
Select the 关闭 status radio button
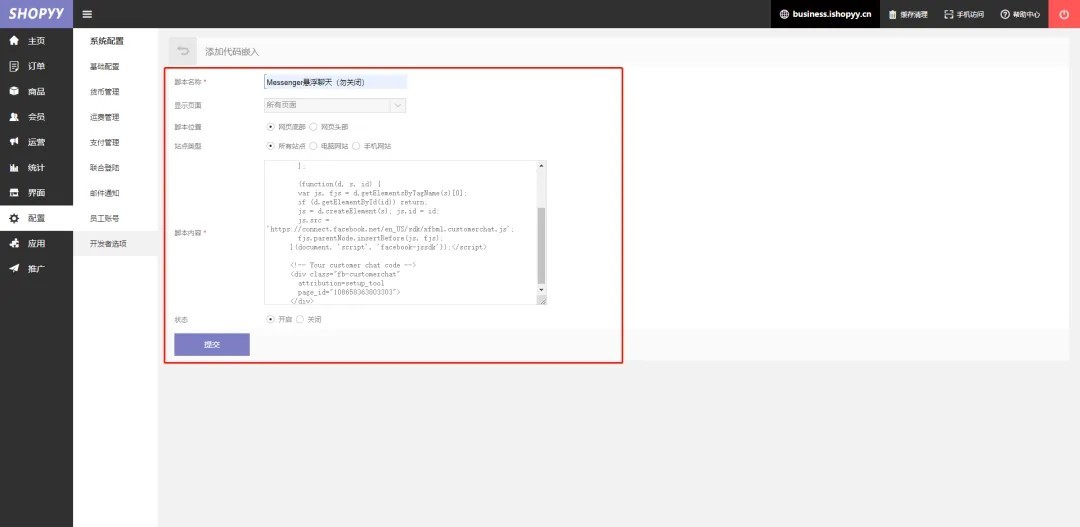pyautogui.click(x=300, y=320)
